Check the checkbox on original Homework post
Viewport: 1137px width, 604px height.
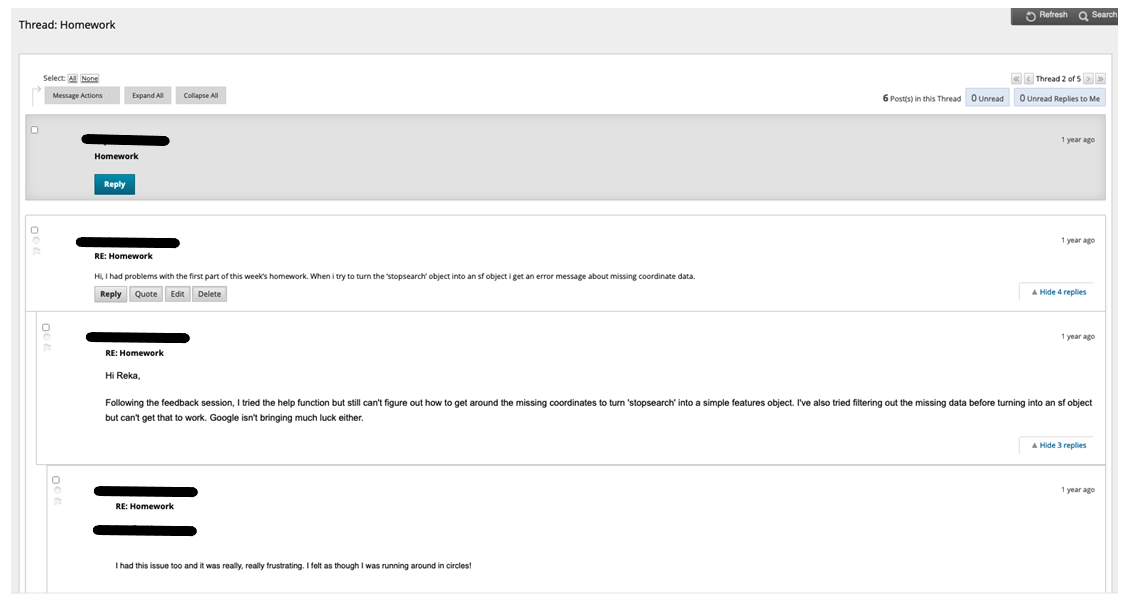click(x=34, y=130)
